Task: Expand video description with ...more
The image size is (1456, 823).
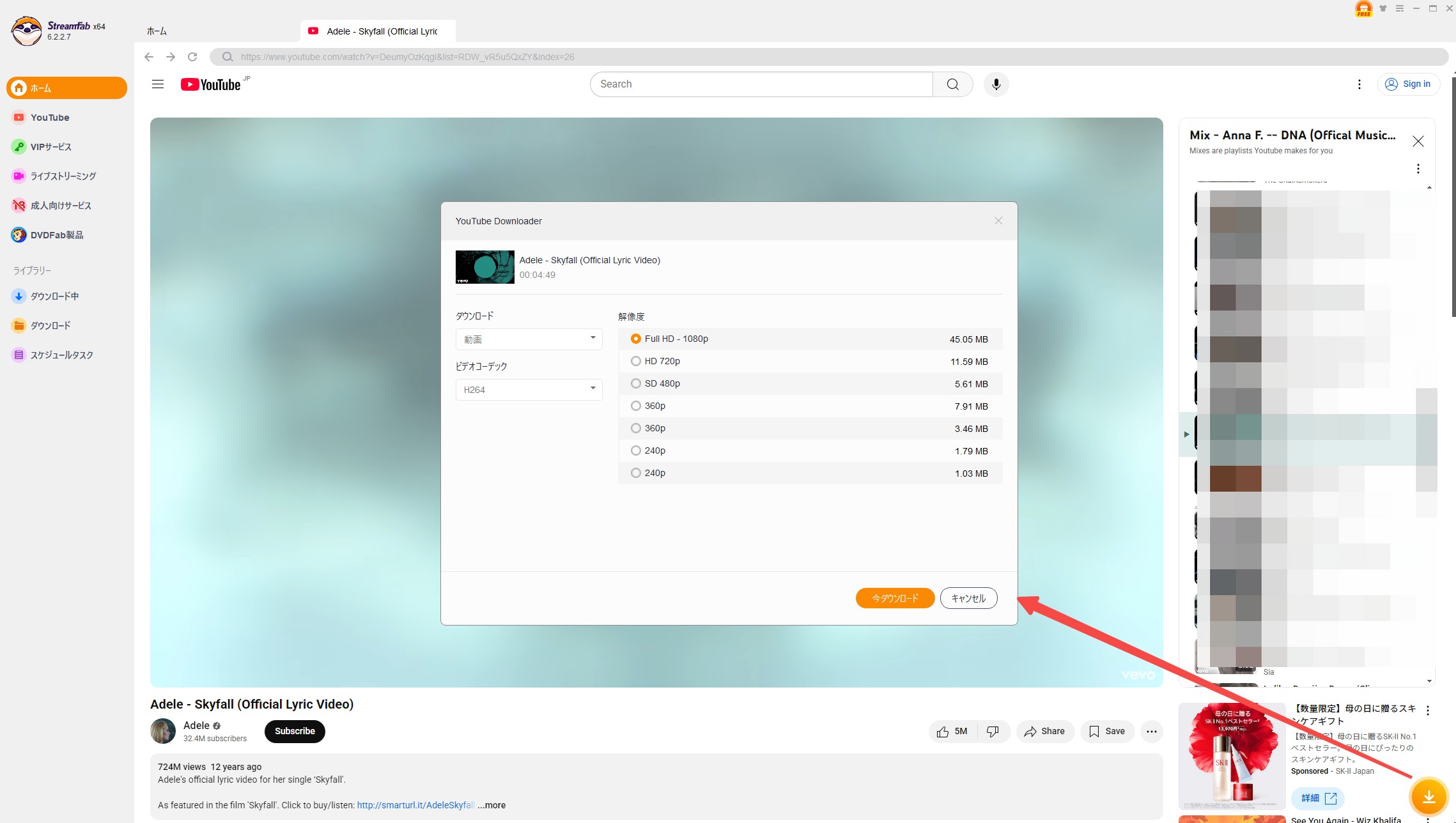Action: click(x=492, y=805)
